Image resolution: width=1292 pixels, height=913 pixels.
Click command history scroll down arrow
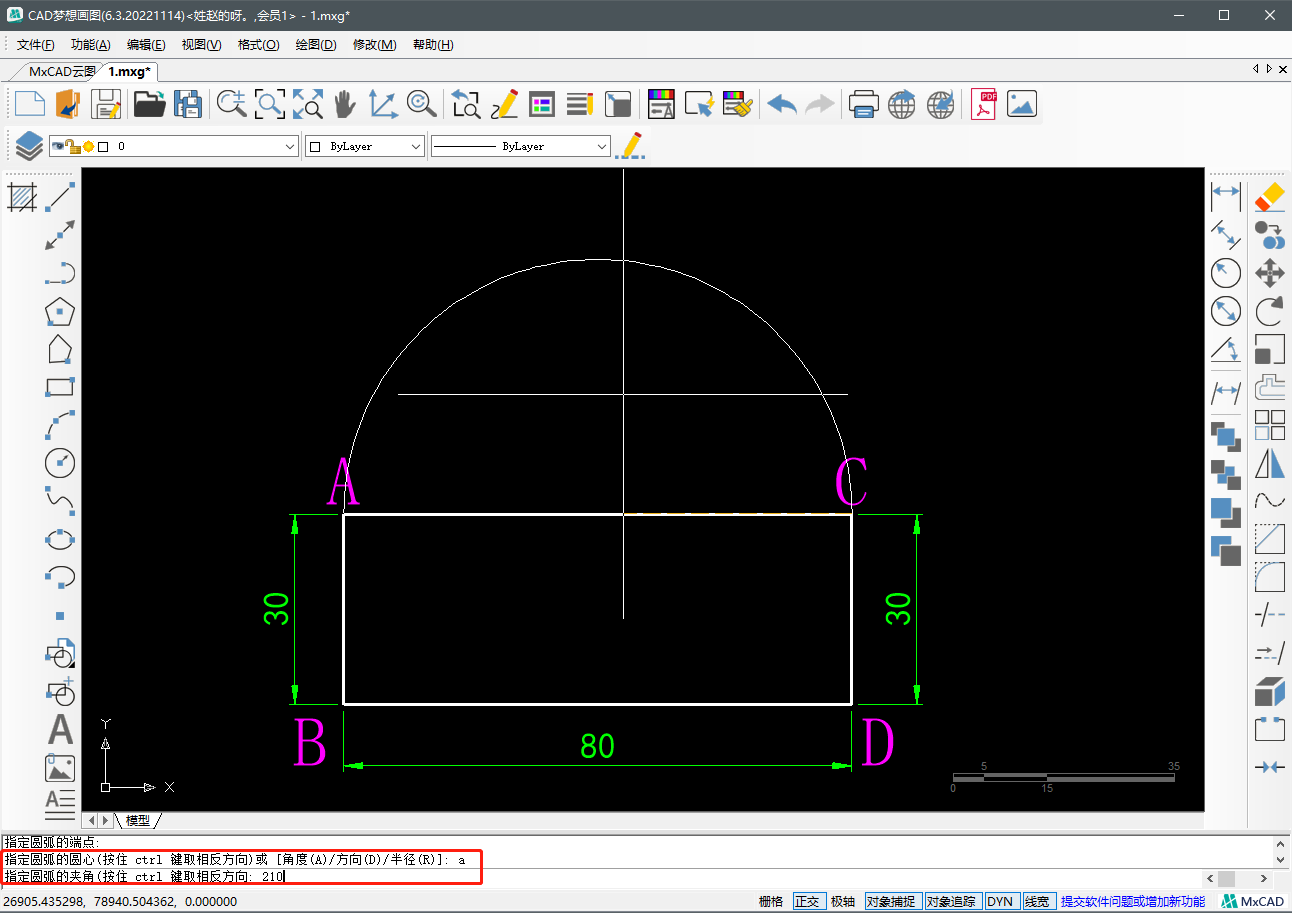[x=1280, y=859]
